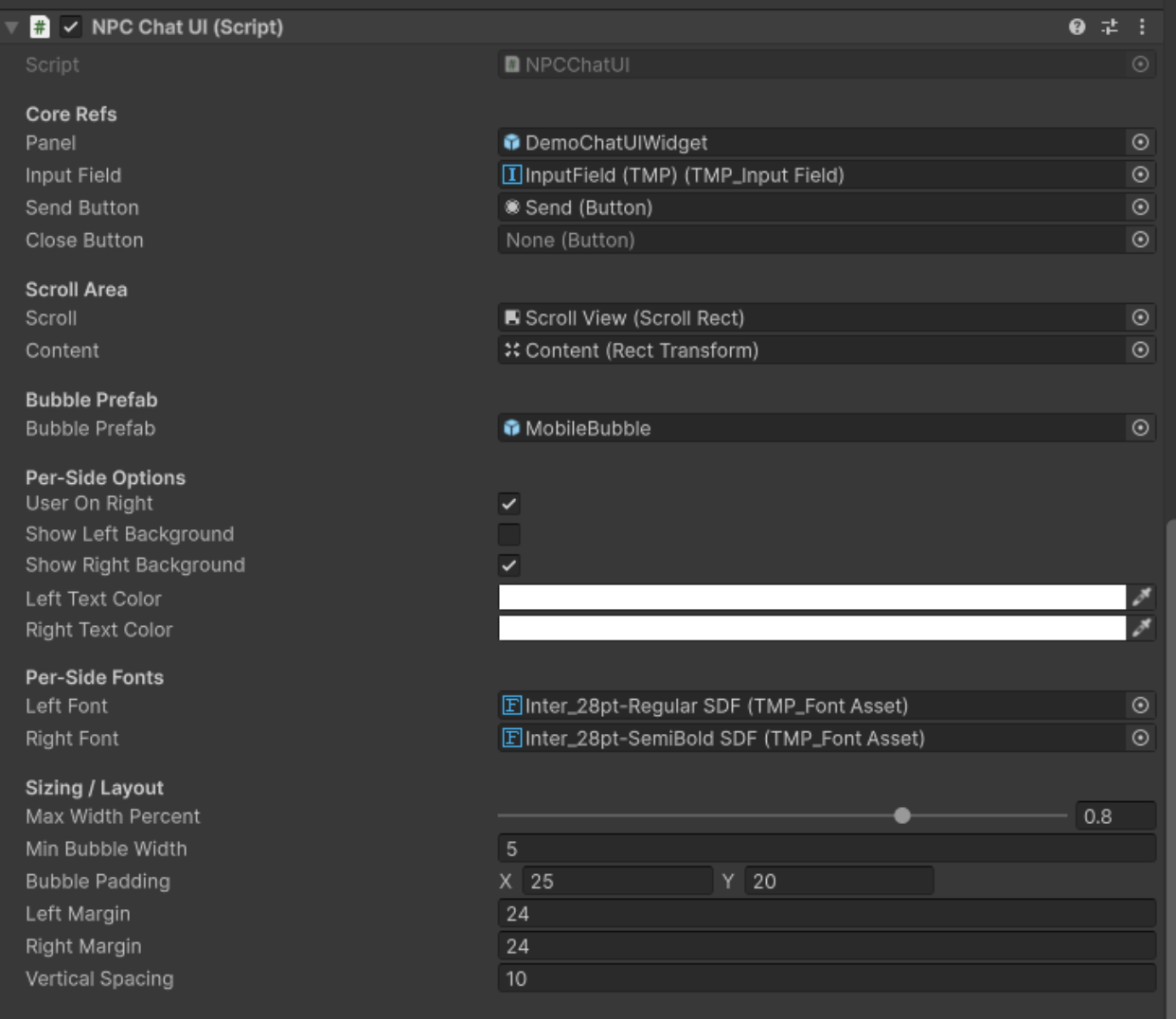Open the three-dot menu of NPC Chat UI
Image resolution: width=1176 pixels, height=1019 pixels.
1143,27
